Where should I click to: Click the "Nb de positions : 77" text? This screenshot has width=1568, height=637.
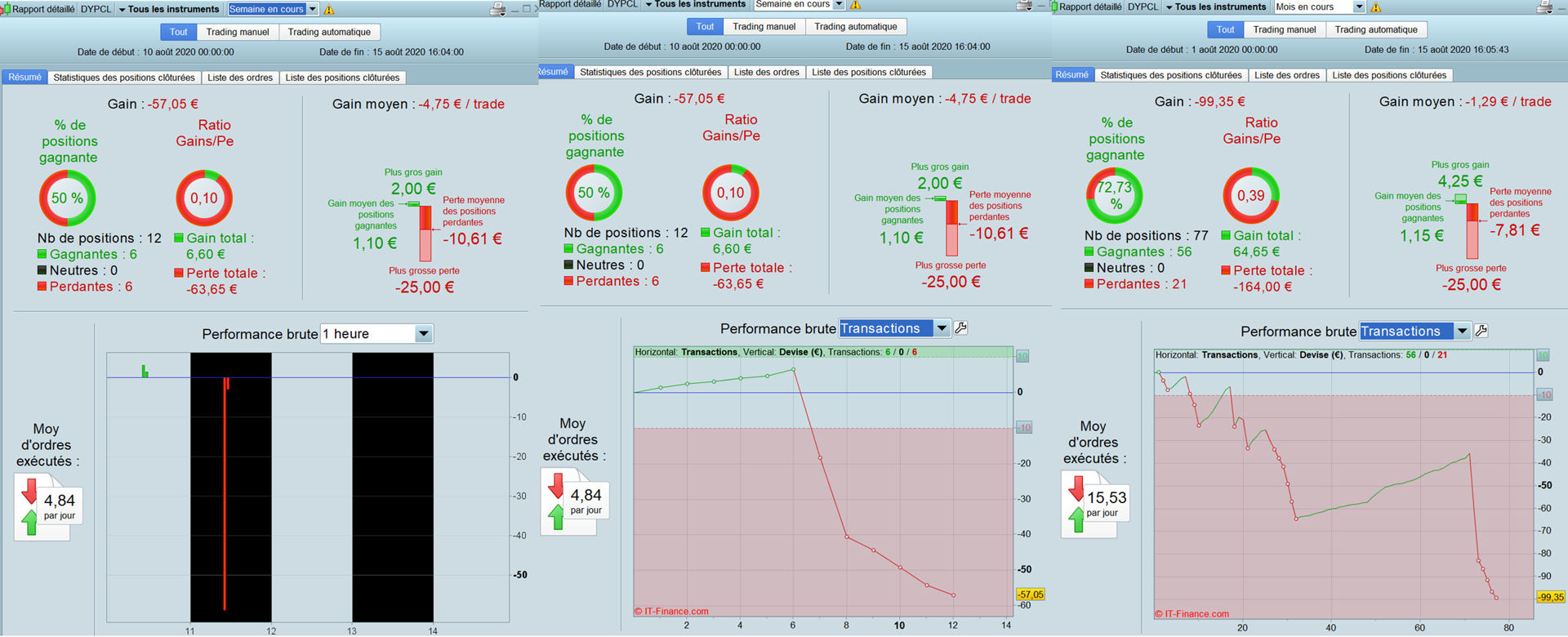click(x=1147, y=235)
